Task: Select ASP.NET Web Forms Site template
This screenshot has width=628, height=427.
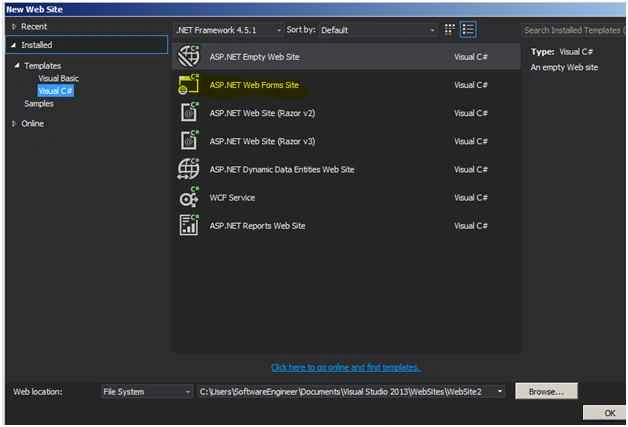Action: click(347, 85)
